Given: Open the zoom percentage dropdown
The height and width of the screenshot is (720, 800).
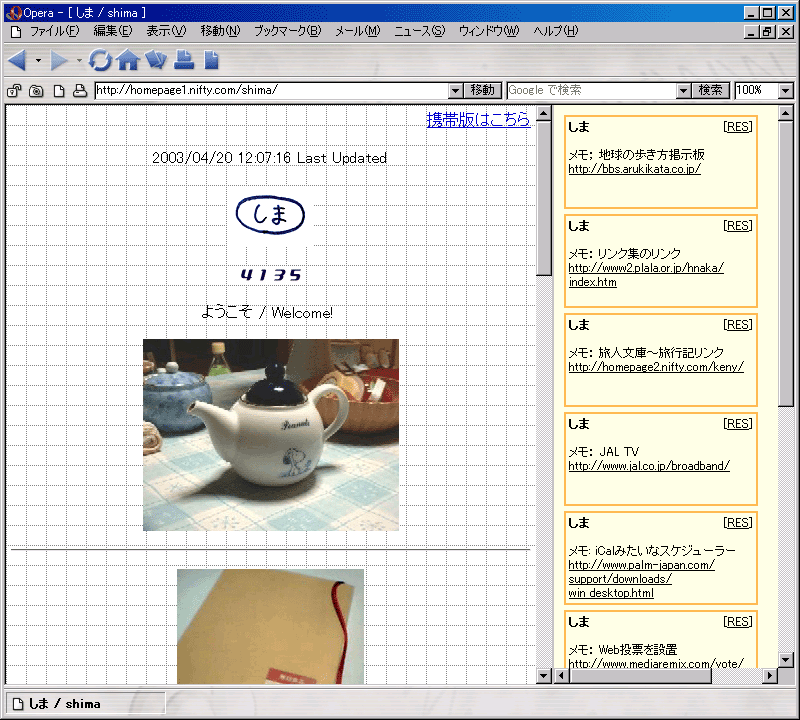Looking at the screenshot, I should (x=786, y=91).
